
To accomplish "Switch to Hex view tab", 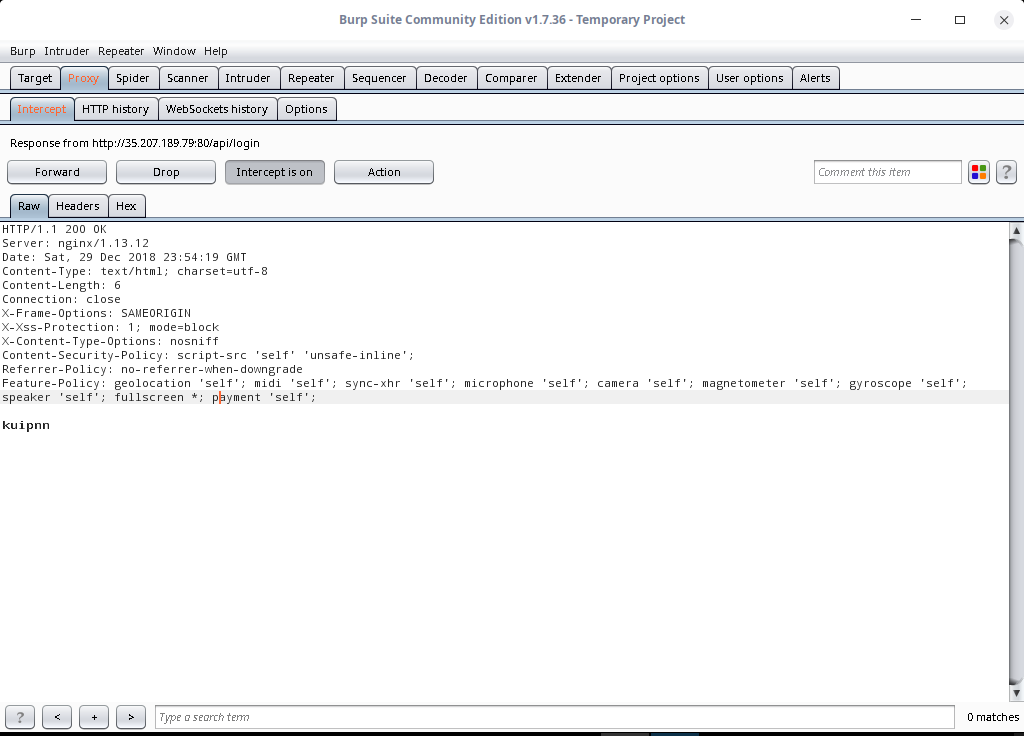I will 126,206.
